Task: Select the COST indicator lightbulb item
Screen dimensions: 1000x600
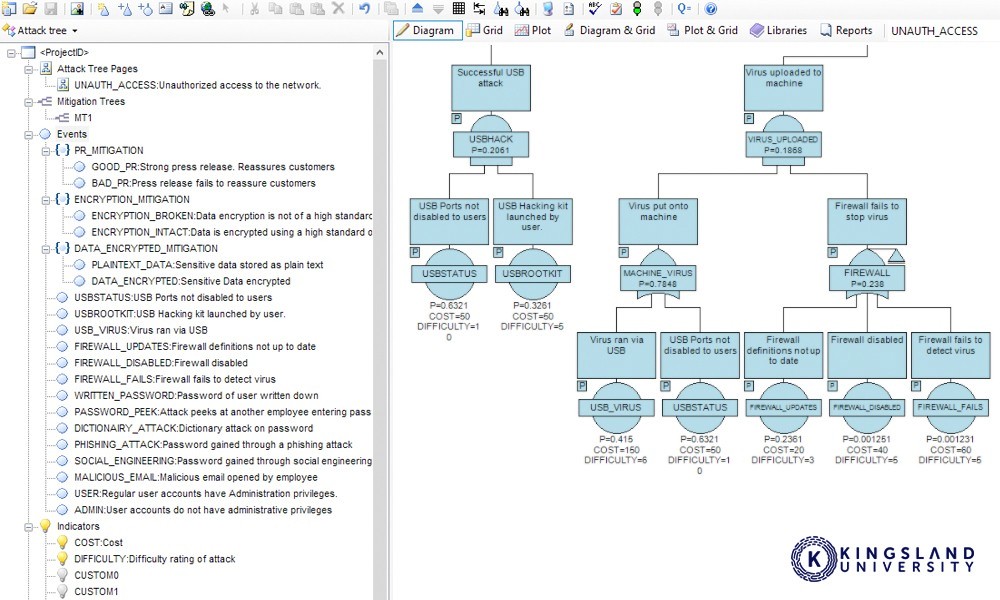Action: tap(98, 543)
